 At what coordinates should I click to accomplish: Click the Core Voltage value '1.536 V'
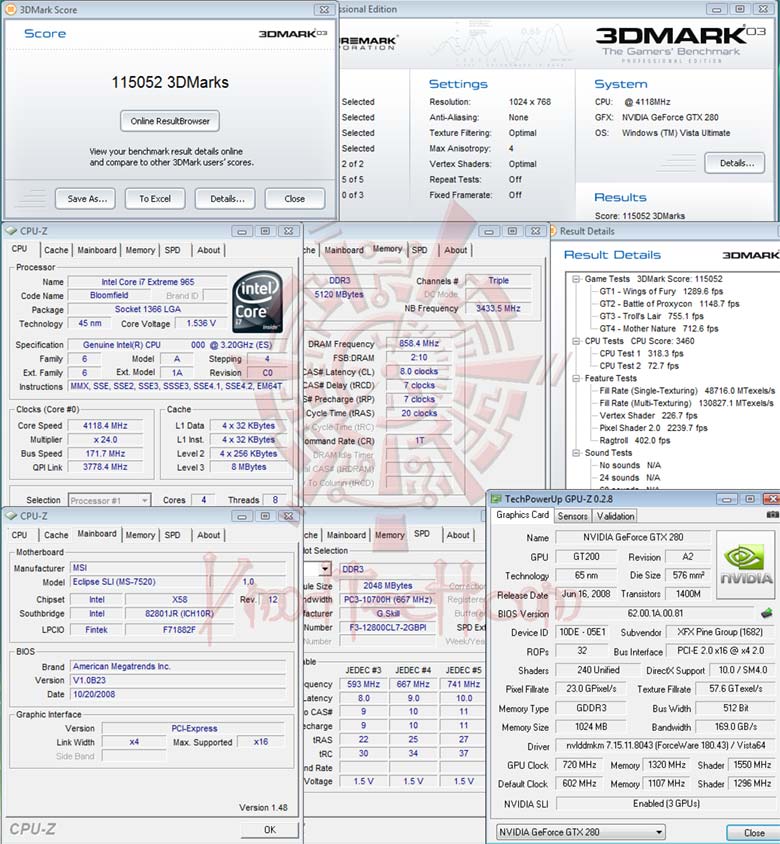pos(201,323)
